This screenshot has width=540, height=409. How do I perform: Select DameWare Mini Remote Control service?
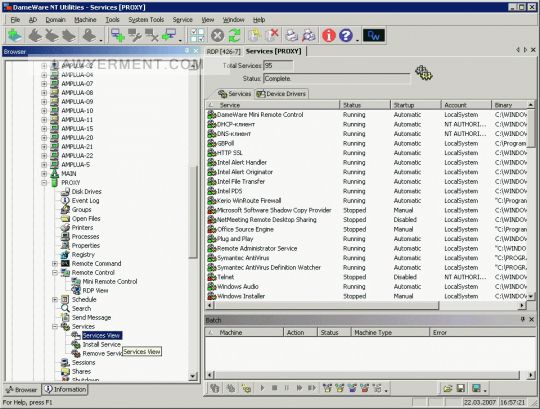[367, 115]
